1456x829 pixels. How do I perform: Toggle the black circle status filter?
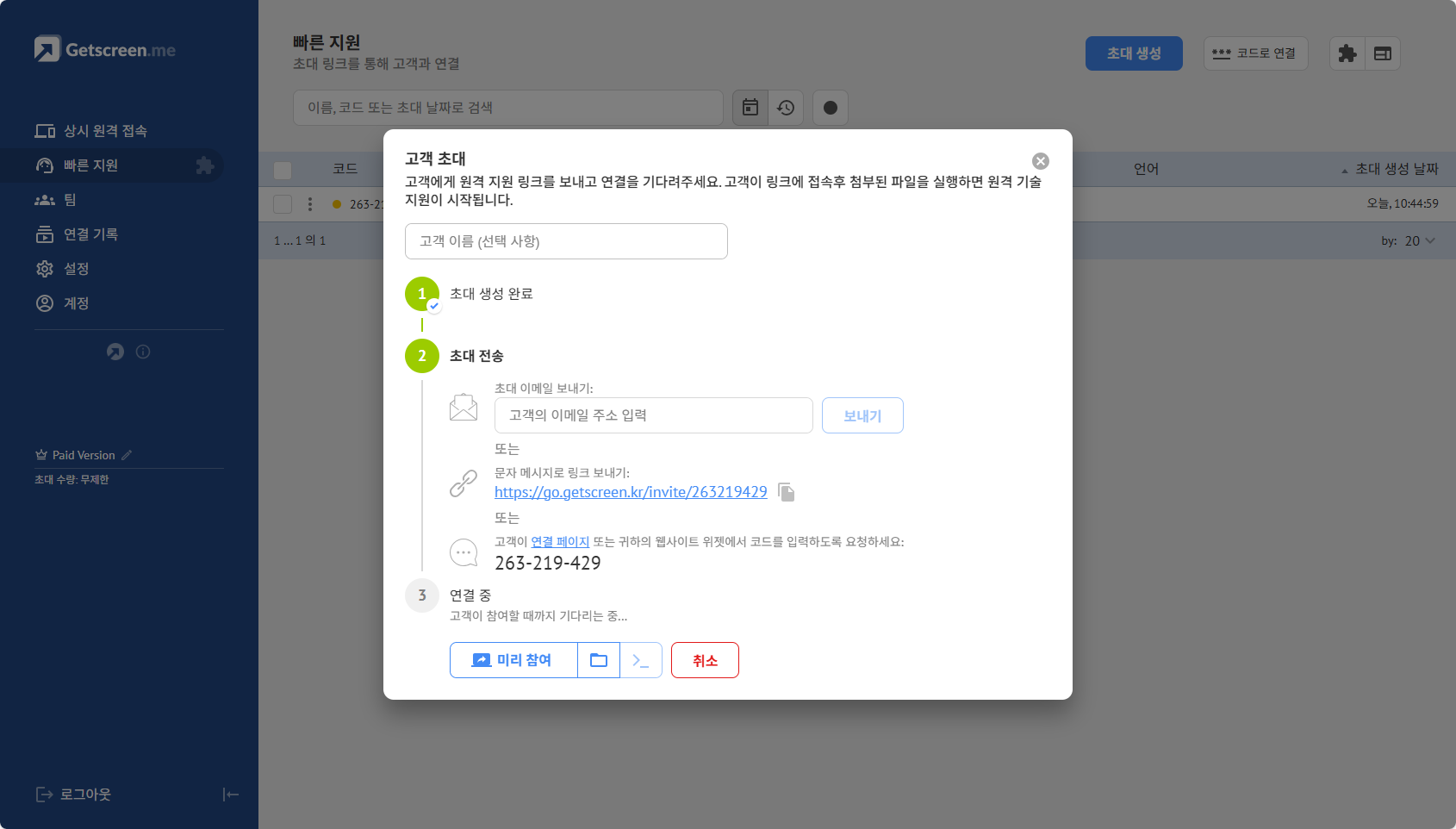(x=831, y=108)
